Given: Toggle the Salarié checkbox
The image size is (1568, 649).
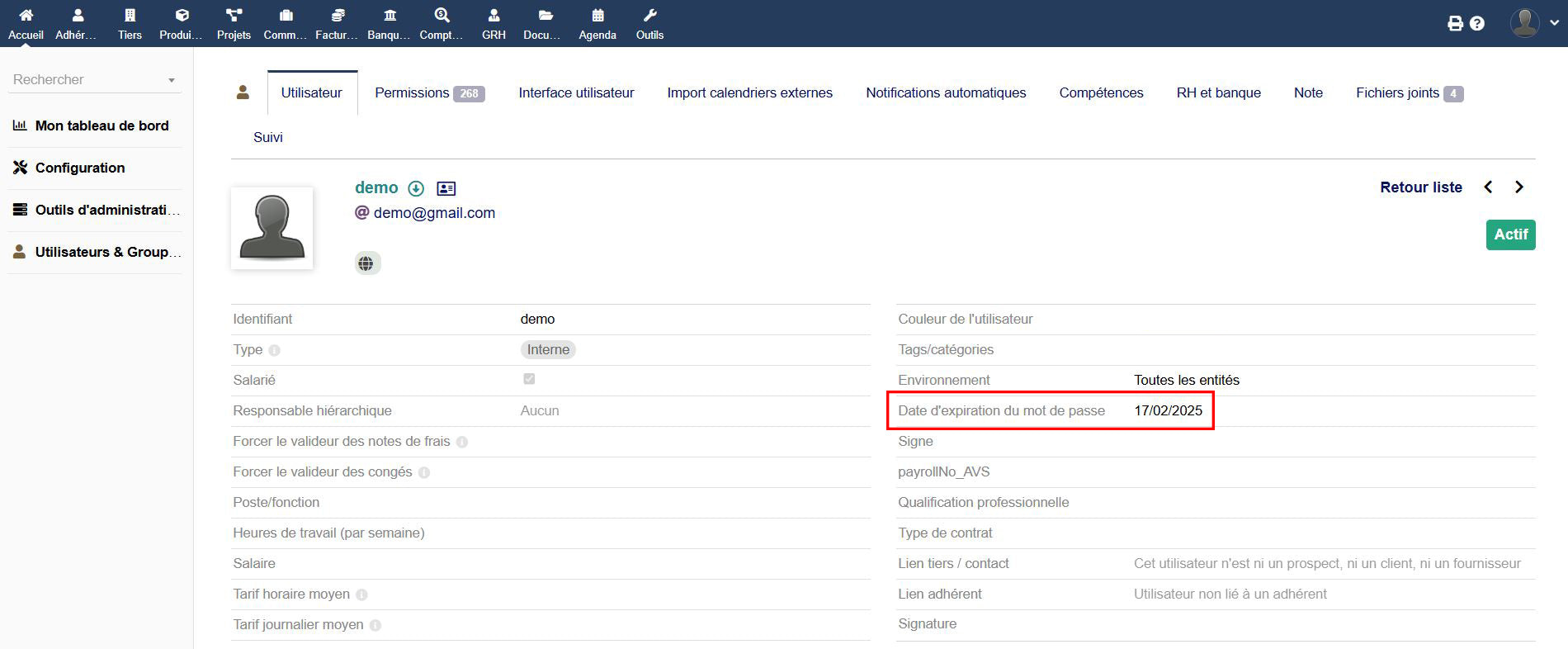Looking at the screenshot, I should pyautogui.click(x=529, y=379).
